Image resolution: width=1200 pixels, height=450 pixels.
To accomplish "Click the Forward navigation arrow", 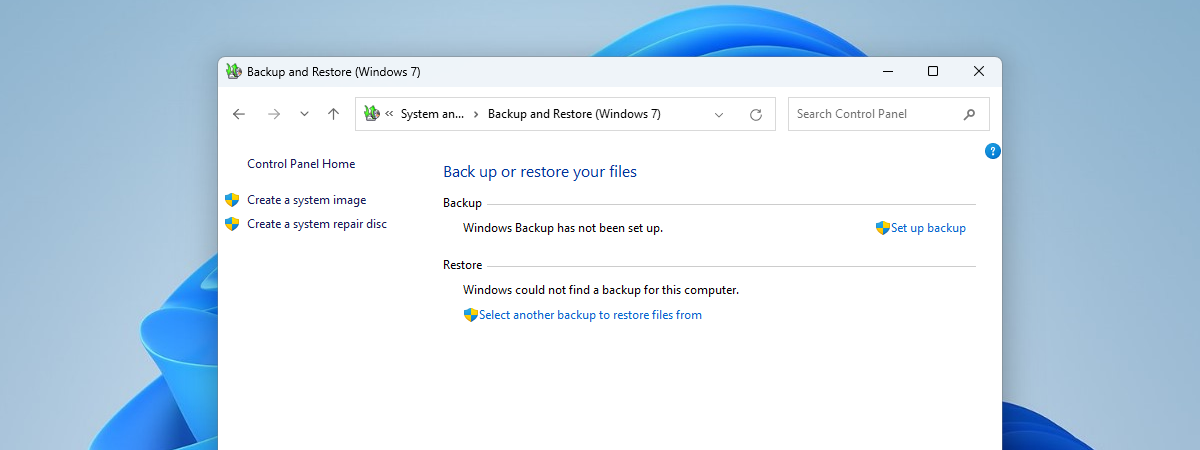I will [x=274, y=114].
